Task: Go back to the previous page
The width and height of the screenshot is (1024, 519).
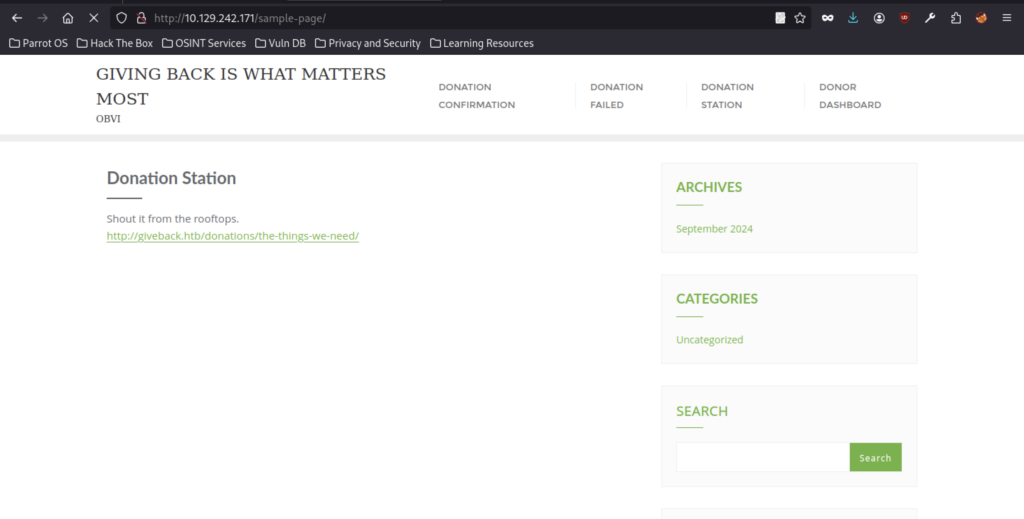Action: (x=17, y=18)
